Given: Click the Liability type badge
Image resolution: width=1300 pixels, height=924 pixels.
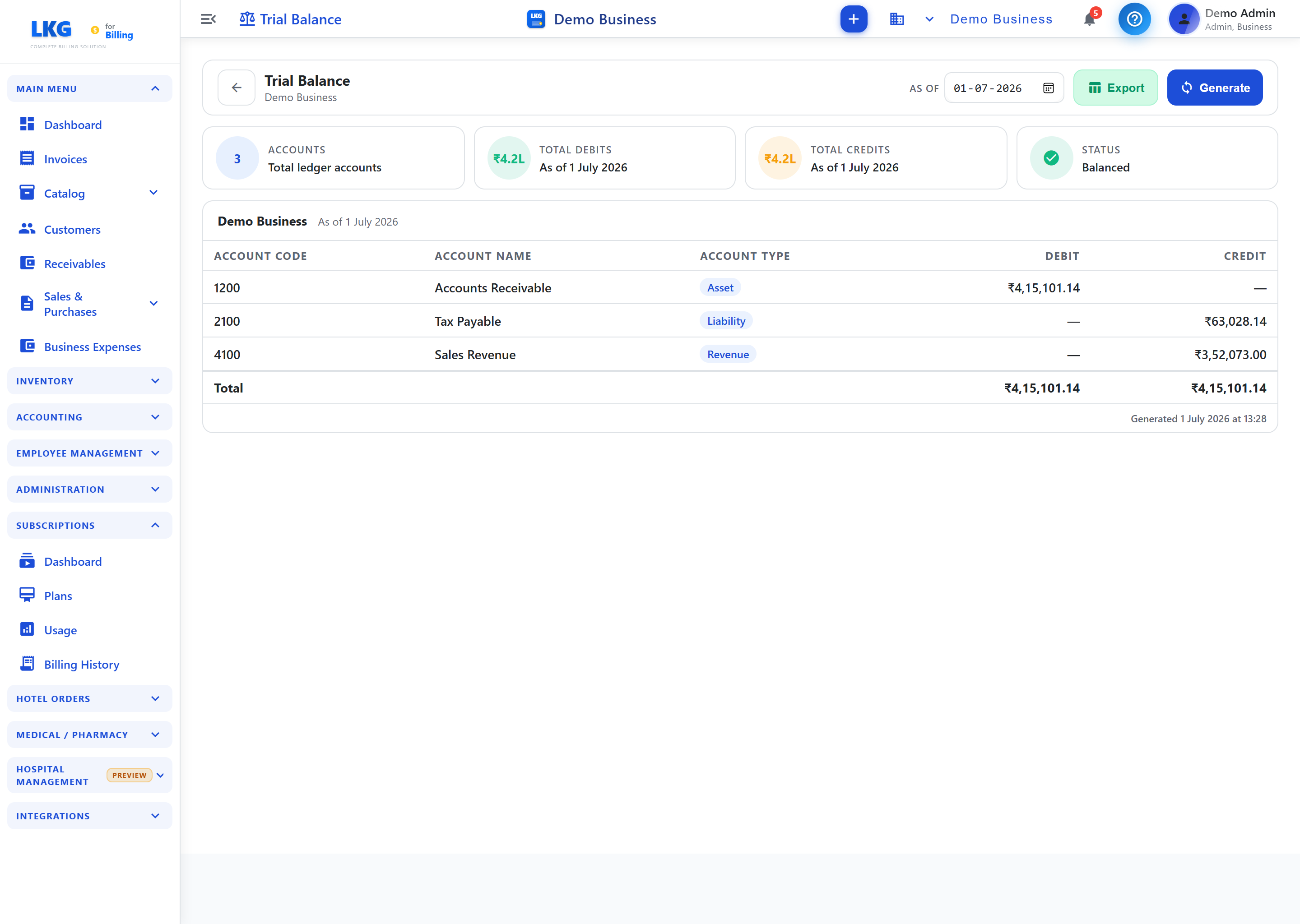Looking at the screenshot, I should click(726, 321).
